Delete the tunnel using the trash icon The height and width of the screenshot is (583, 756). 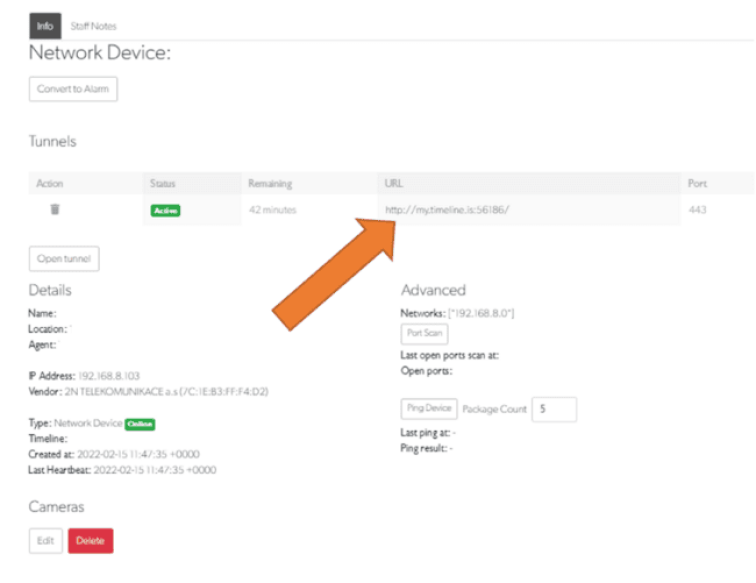click(55, 209)
